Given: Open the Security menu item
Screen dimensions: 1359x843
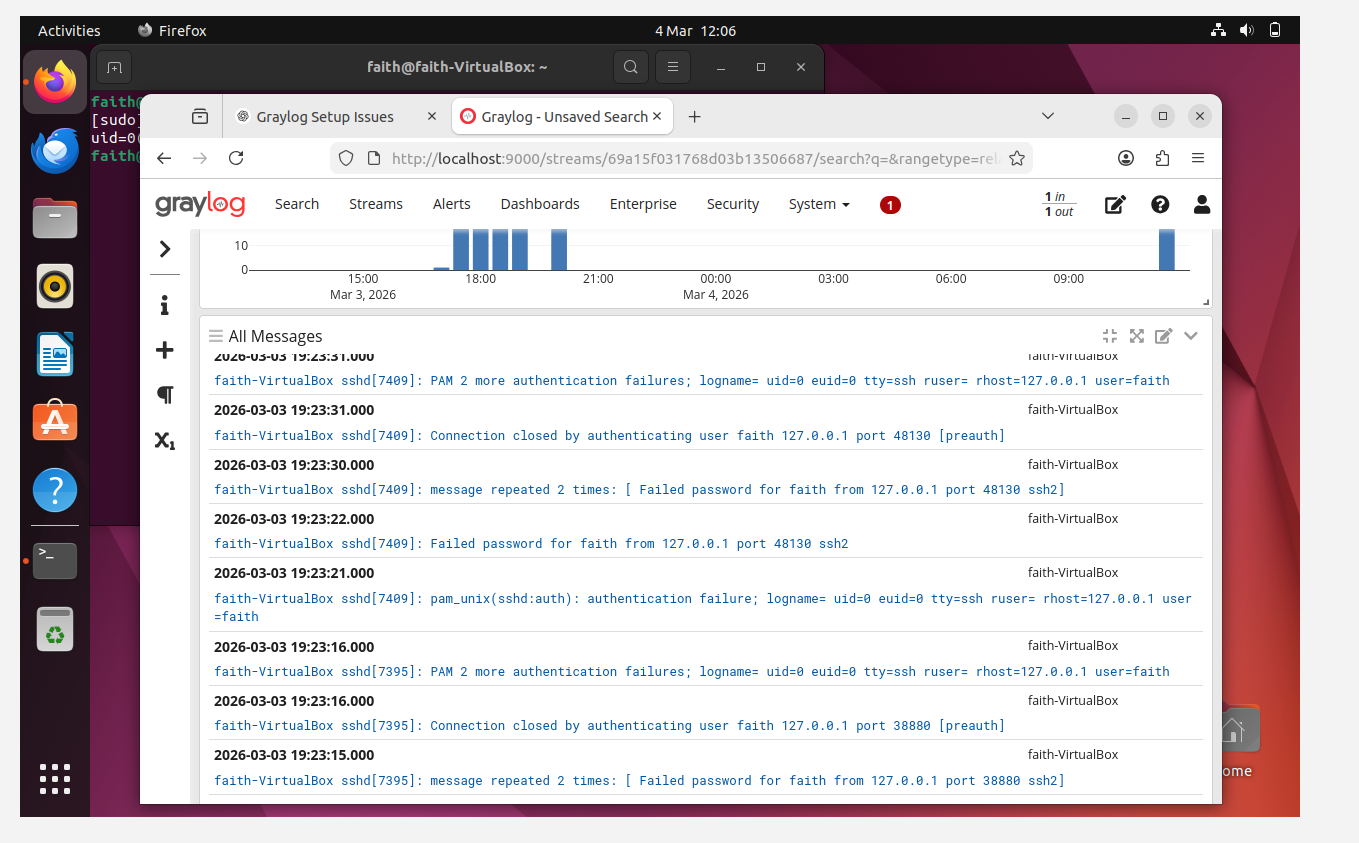Looking at the screenshot, I should [733, 204].
